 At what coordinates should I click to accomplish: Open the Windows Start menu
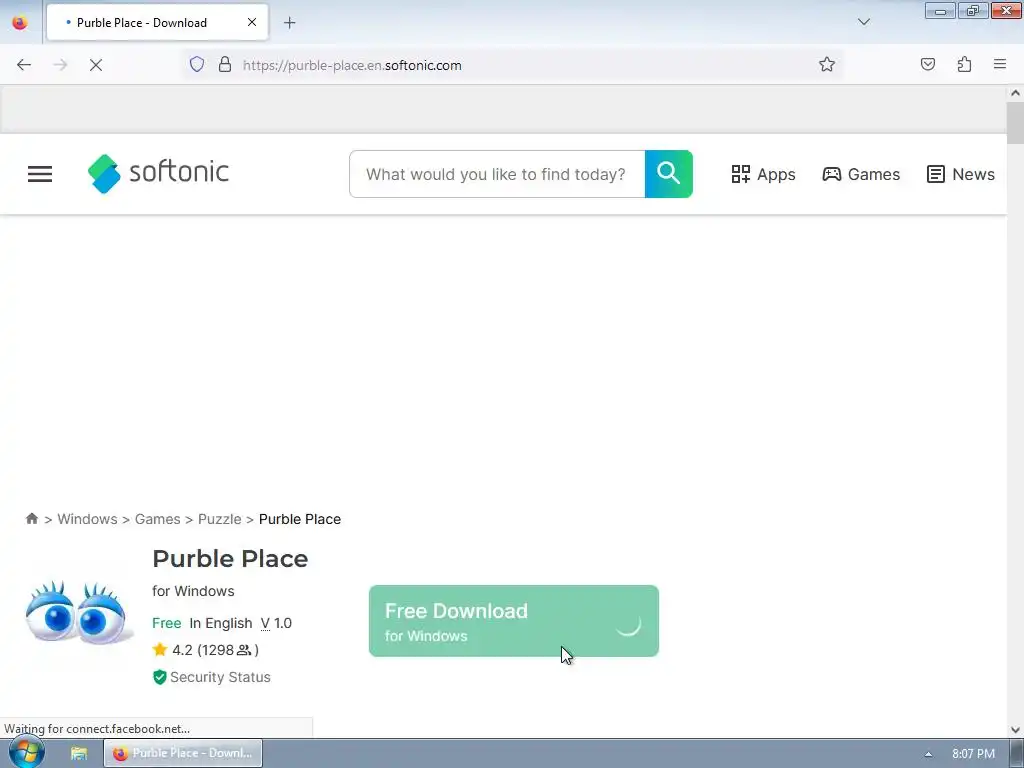point(27,752)
